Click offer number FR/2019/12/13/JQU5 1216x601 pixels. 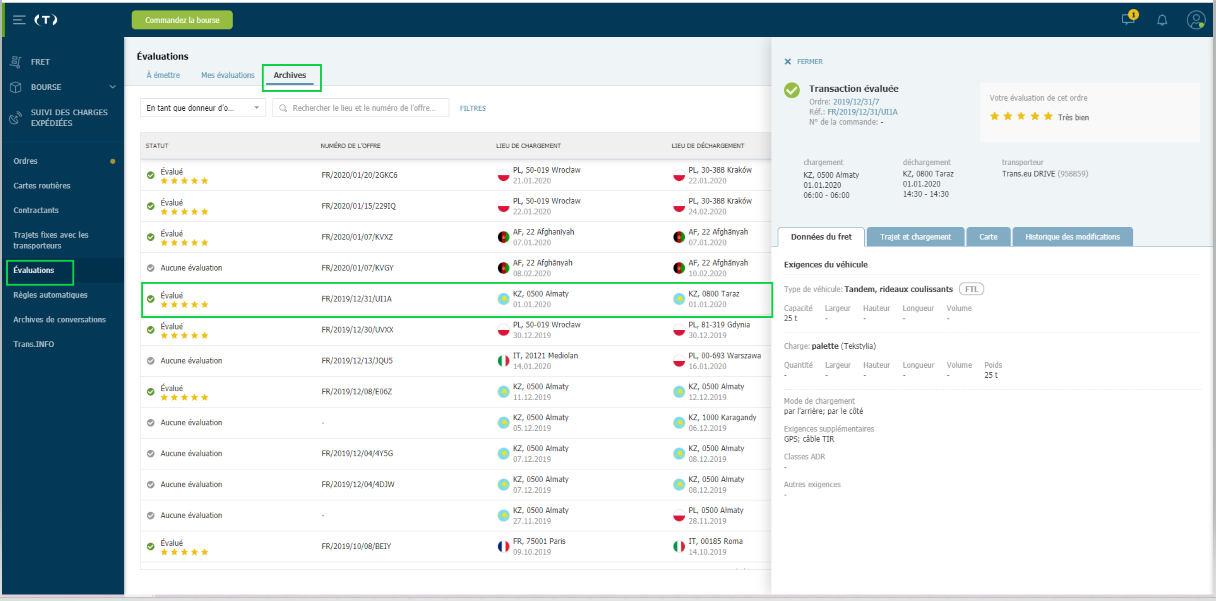tap(357, 360)
